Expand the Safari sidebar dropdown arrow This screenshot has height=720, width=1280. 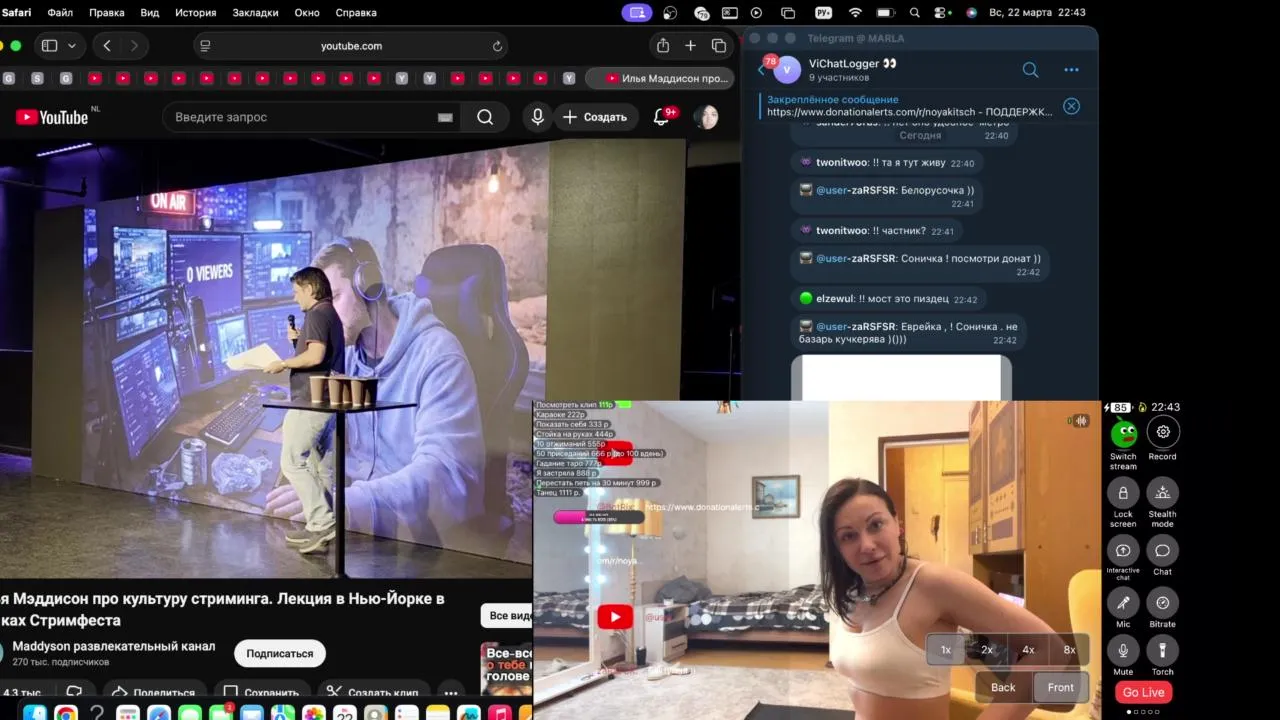coord(72,46)
